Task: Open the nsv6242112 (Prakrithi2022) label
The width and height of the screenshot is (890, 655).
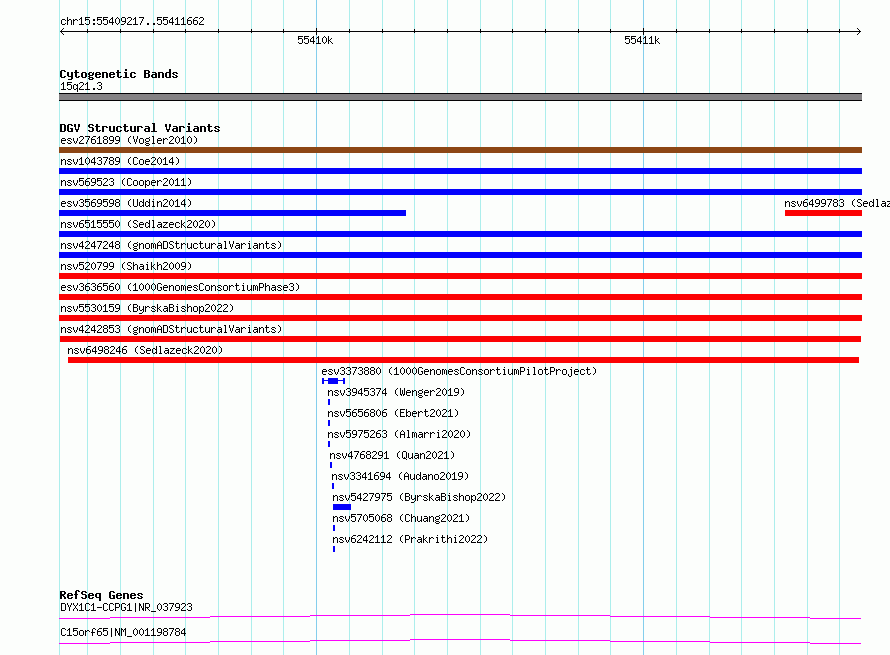Action: [410, 539]
